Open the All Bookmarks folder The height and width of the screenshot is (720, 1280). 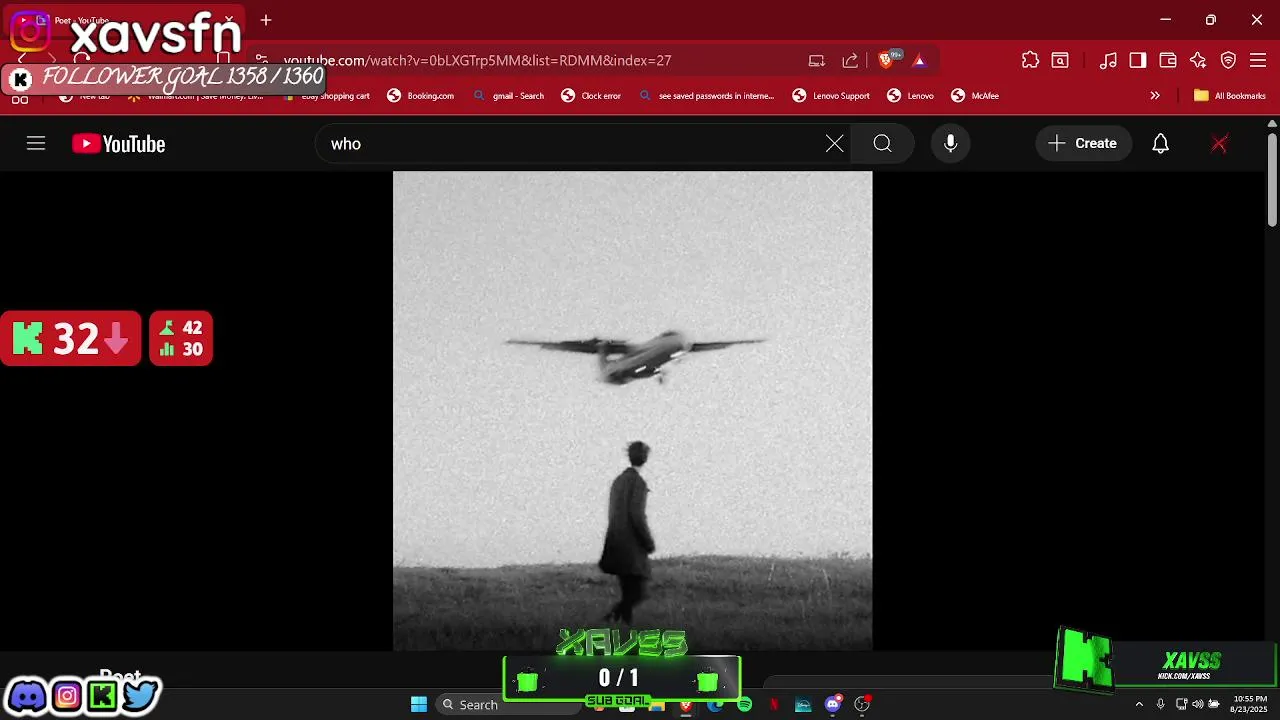(1230, 96)
